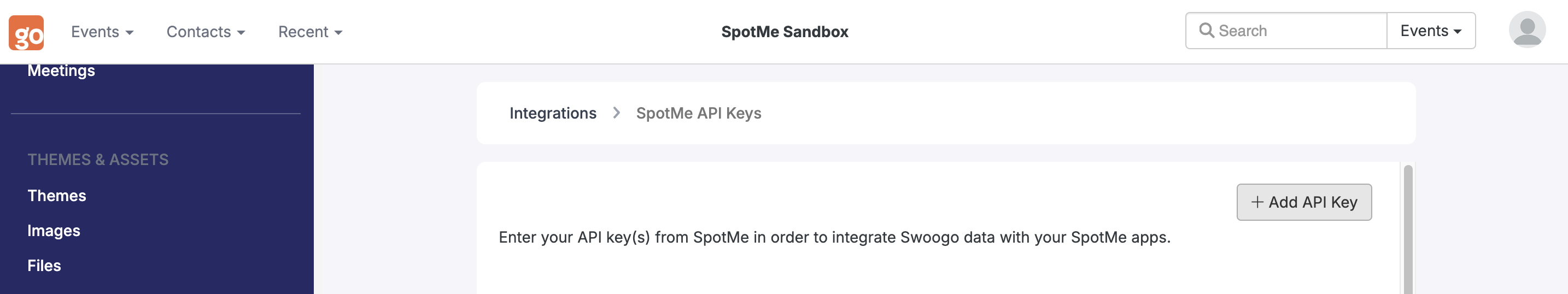Viewport: 1568px width, 294px height.
Task: Go to Meetings in the sidebar
Action: pyautogui.click(x=61, y=70)
